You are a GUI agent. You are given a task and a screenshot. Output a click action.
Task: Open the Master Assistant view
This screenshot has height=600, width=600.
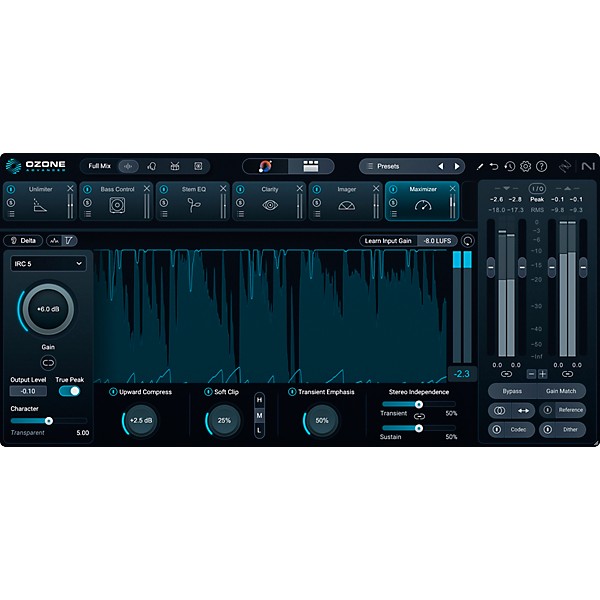265,166
